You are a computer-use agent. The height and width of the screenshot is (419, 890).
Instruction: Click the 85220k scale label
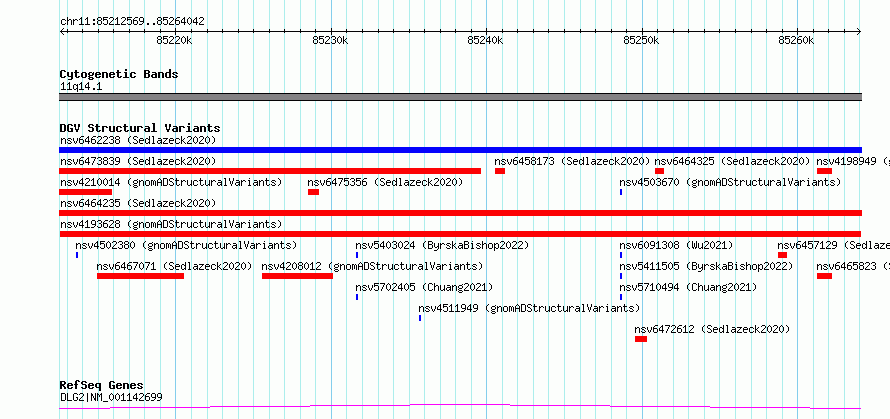(x=174, y=40)
